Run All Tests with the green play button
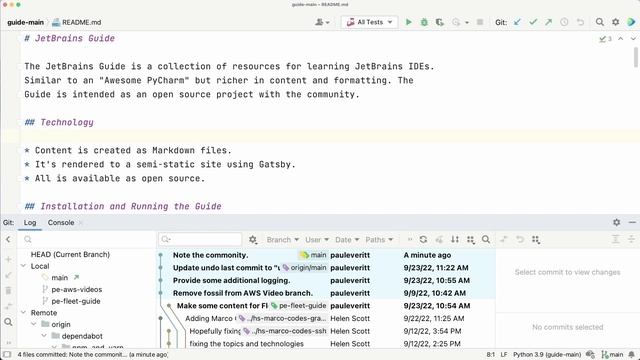This screenshot has width=640, height=360. click(408, 22)
